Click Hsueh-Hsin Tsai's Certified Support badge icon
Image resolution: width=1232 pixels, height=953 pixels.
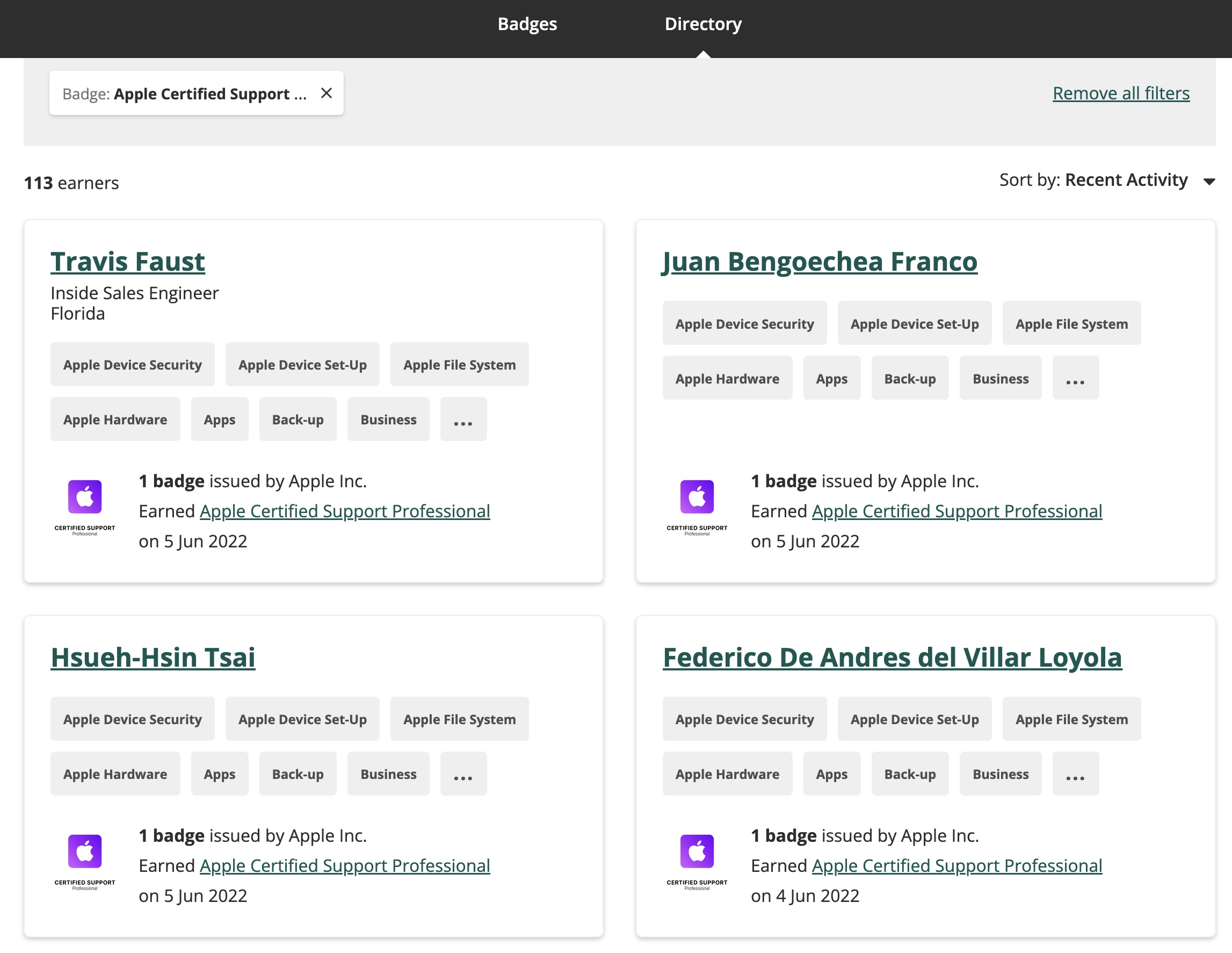(85, 861)
